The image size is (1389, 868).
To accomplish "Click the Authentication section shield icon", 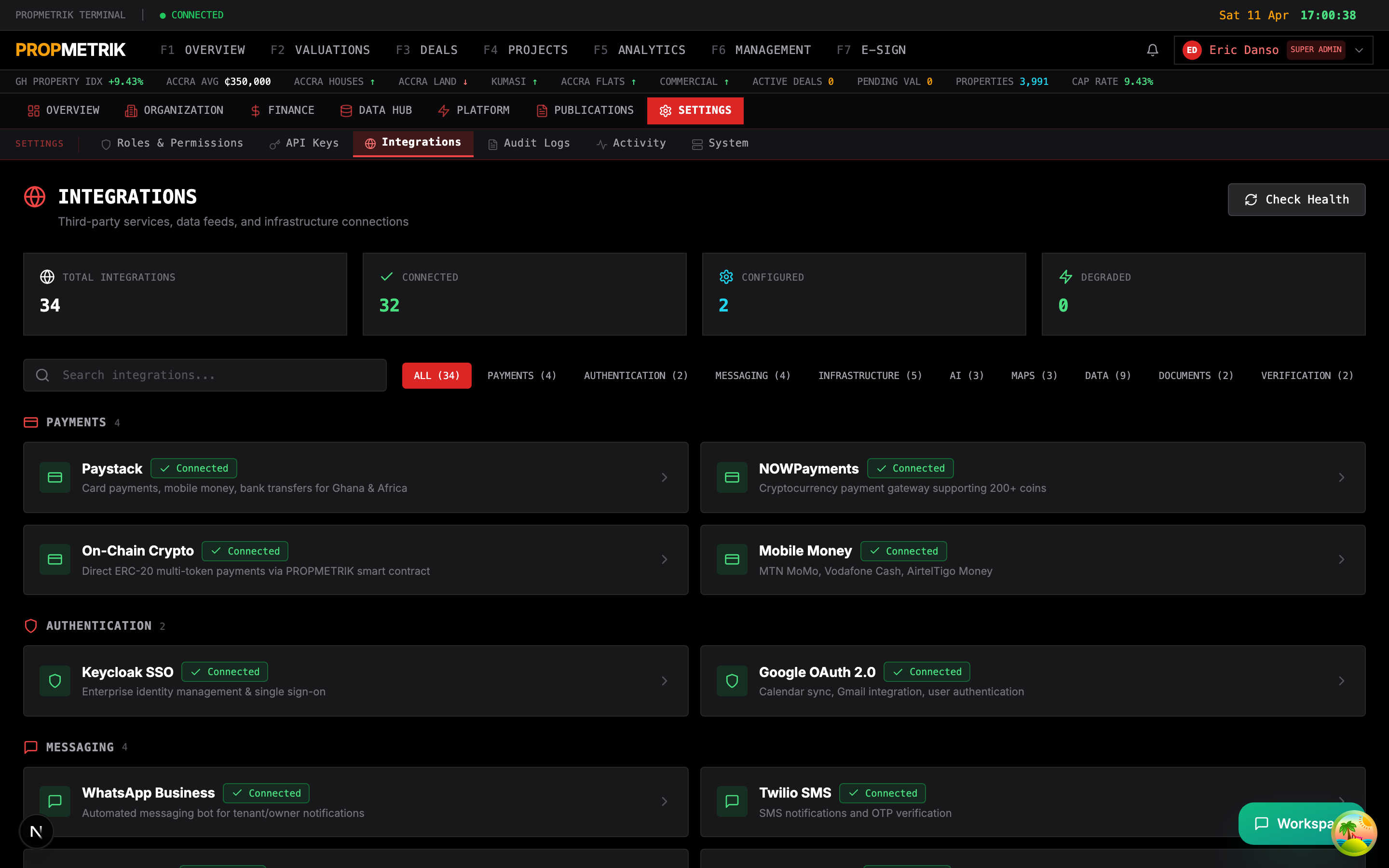I will 31,626.
